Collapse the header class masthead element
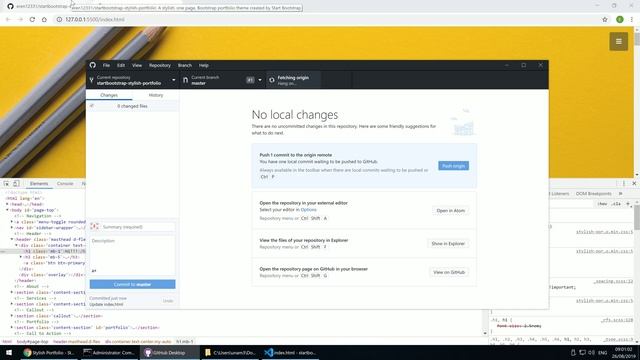Screen dimensions: 640x360 click(x=12, y=239)
